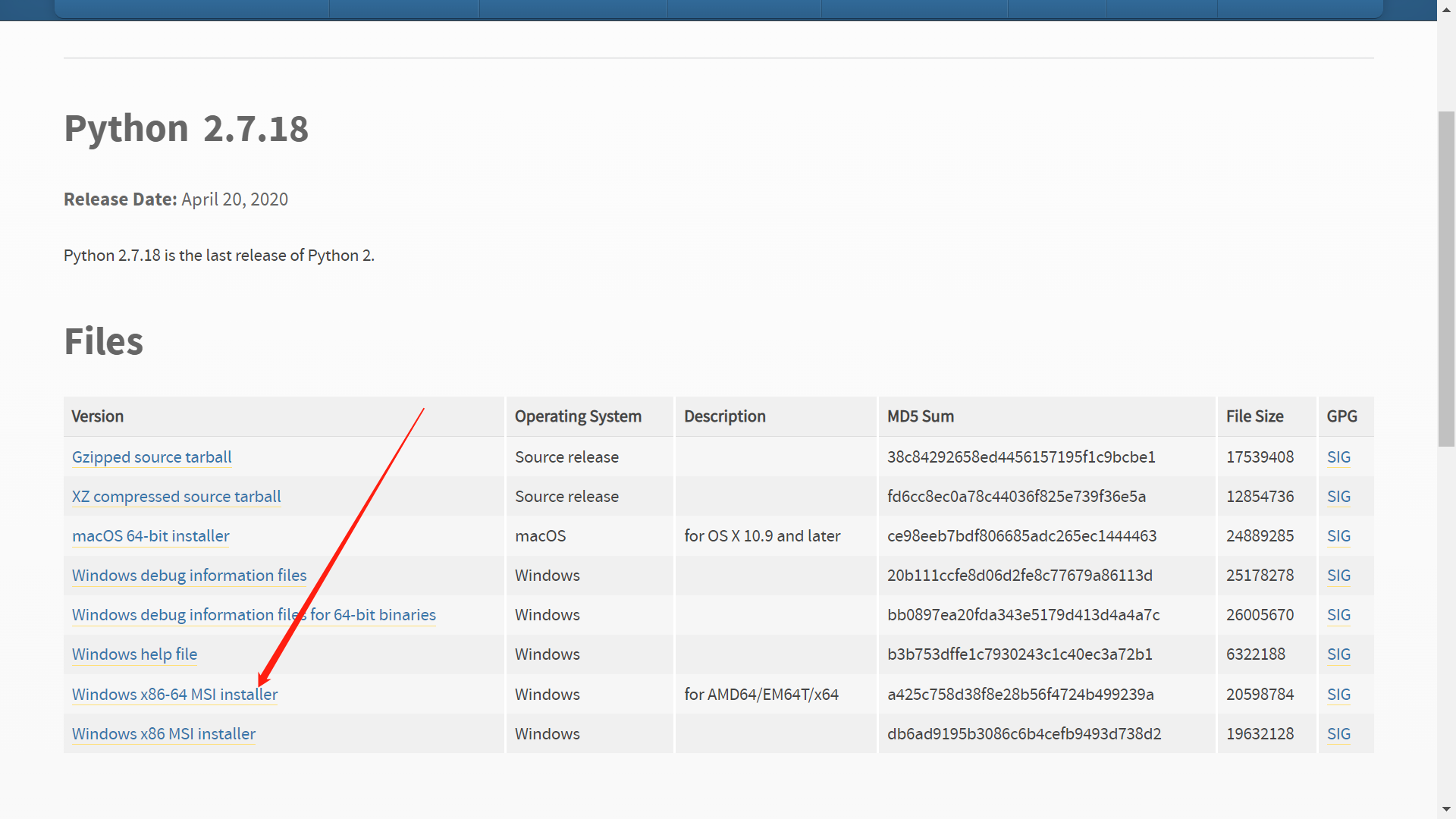Download Windows x86 MSI installer

click(163, 734)
